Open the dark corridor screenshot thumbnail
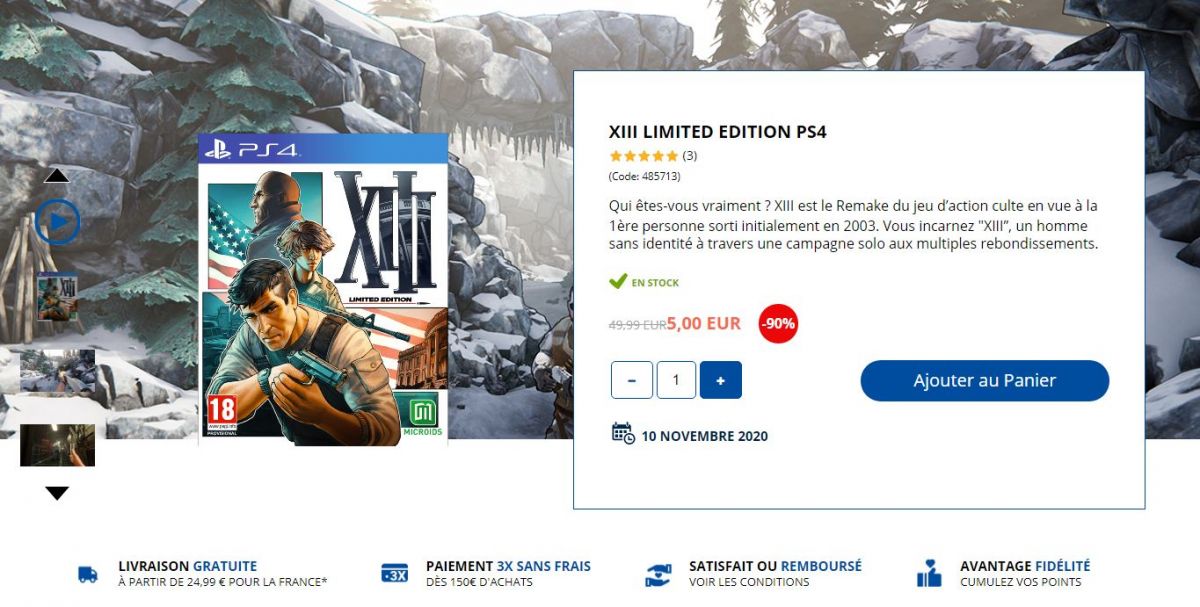1200x607 pixels. (x=57, y=445)
